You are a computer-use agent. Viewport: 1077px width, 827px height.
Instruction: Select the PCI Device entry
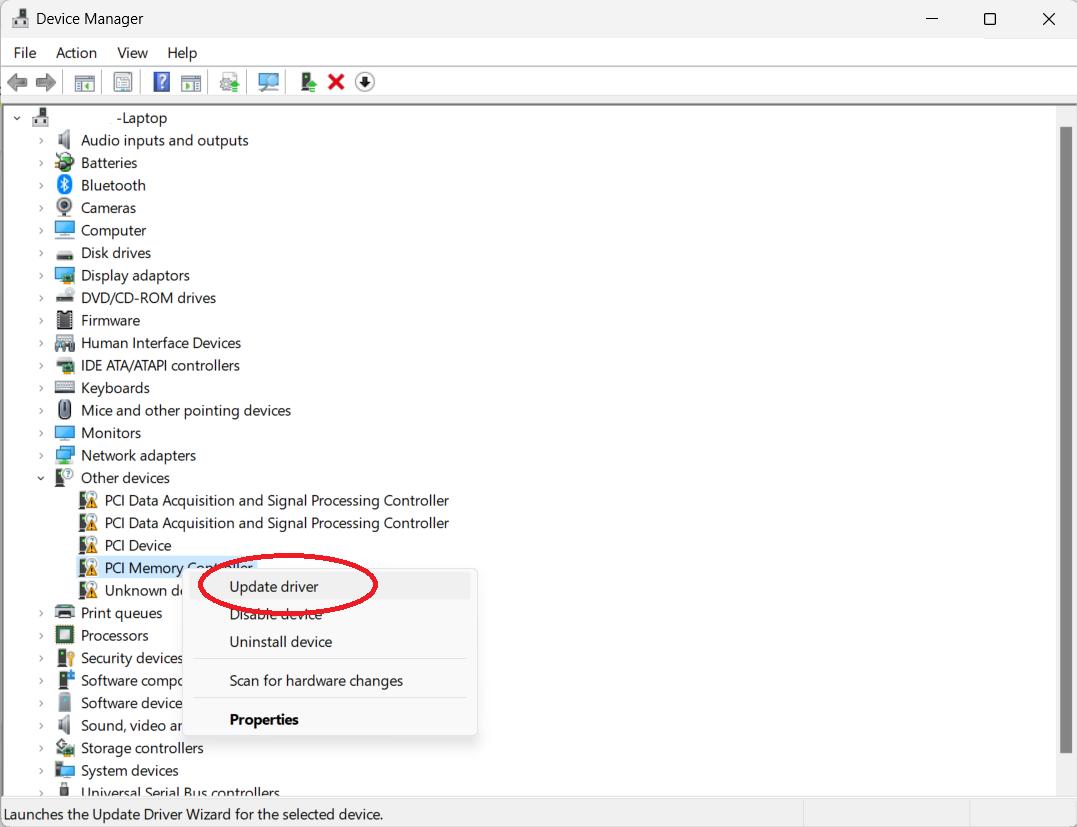point(140,545)
